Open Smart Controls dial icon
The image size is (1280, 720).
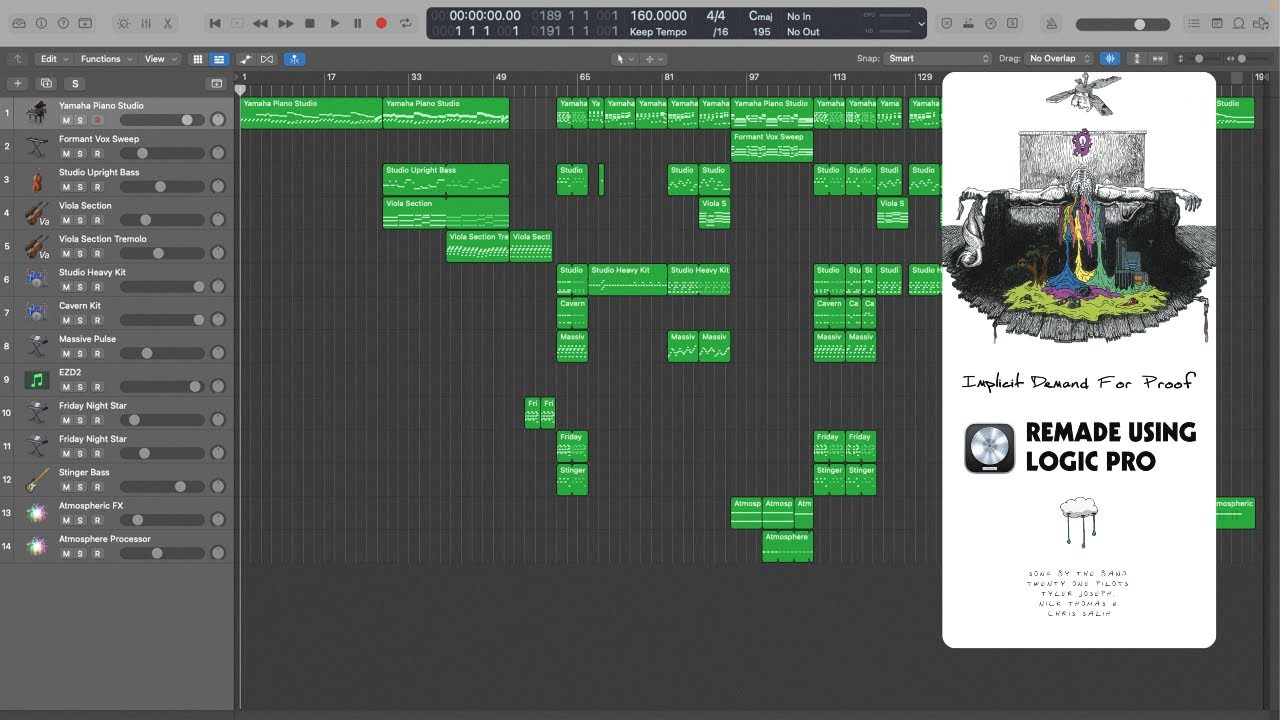(x=123, y=23)
